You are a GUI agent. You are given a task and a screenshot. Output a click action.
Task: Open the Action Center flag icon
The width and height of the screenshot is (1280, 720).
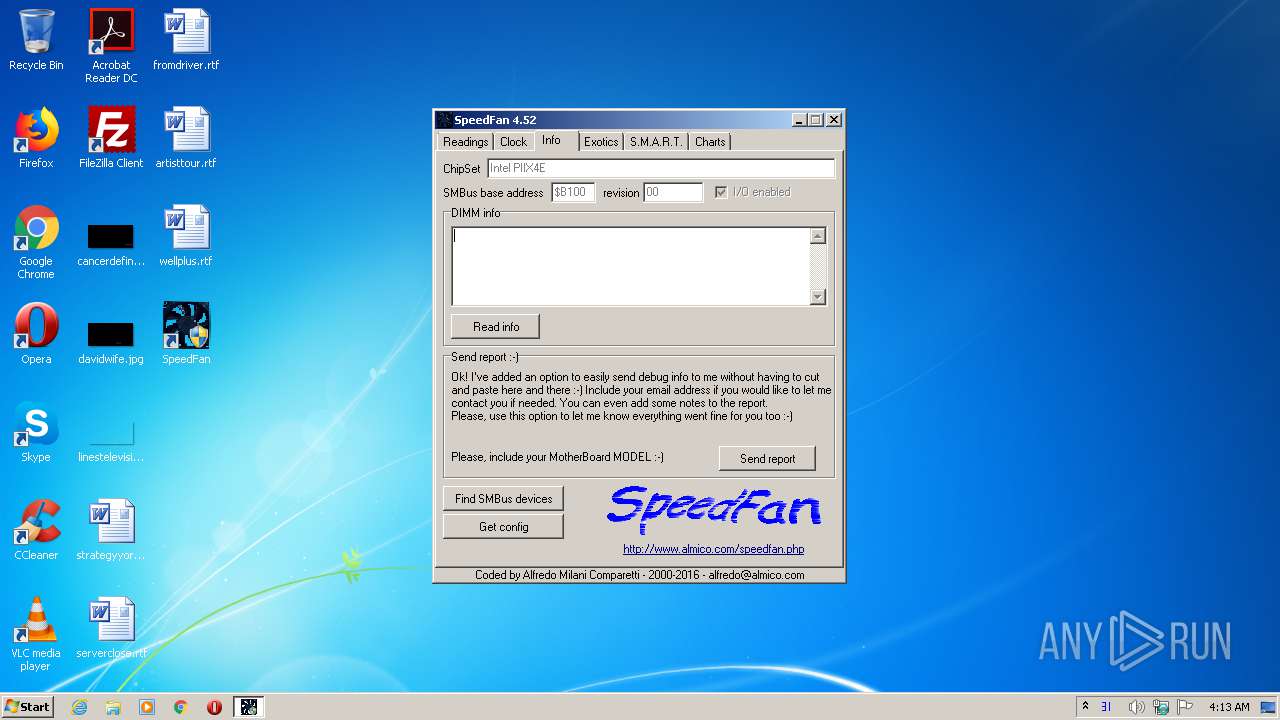(1185, 707)
